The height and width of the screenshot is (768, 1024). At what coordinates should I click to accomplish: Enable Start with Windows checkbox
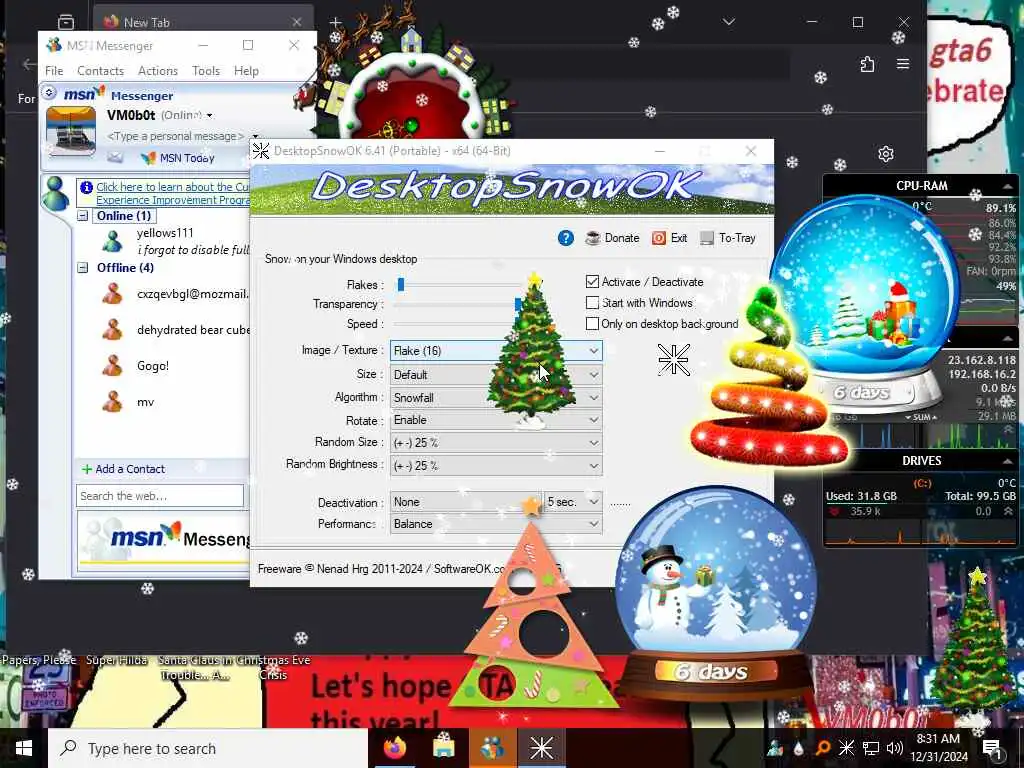click(x=592, y=302)
